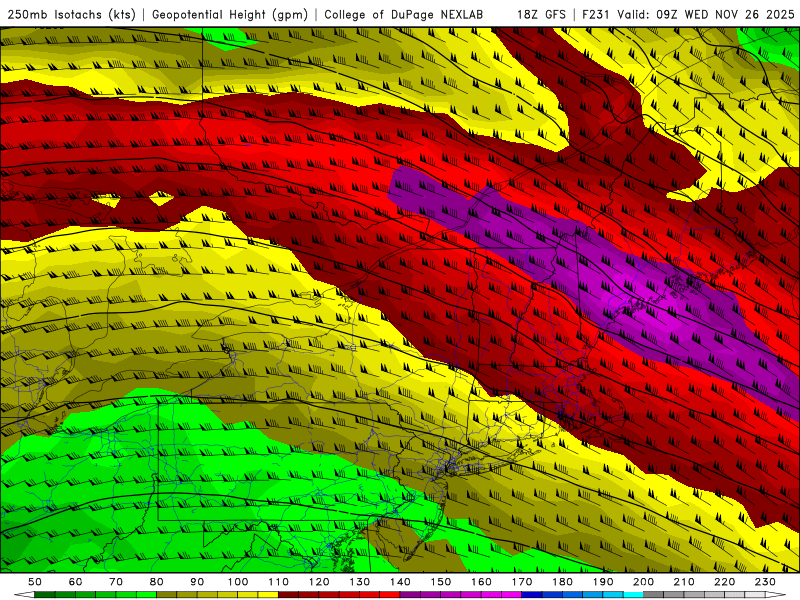Click the right arrow end of the color bar
The width and height of the screenshot is (800, 600).
[776, 594]
